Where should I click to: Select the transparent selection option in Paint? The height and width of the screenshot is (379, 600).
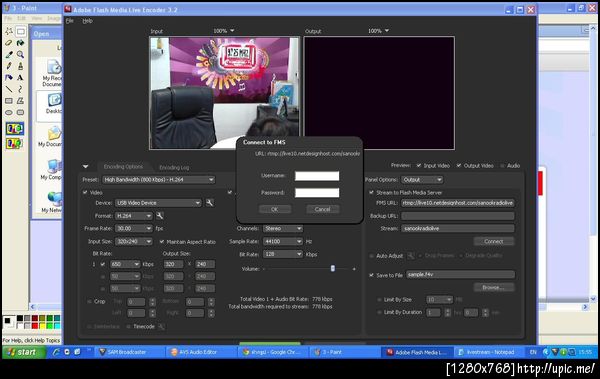[15, 144]
